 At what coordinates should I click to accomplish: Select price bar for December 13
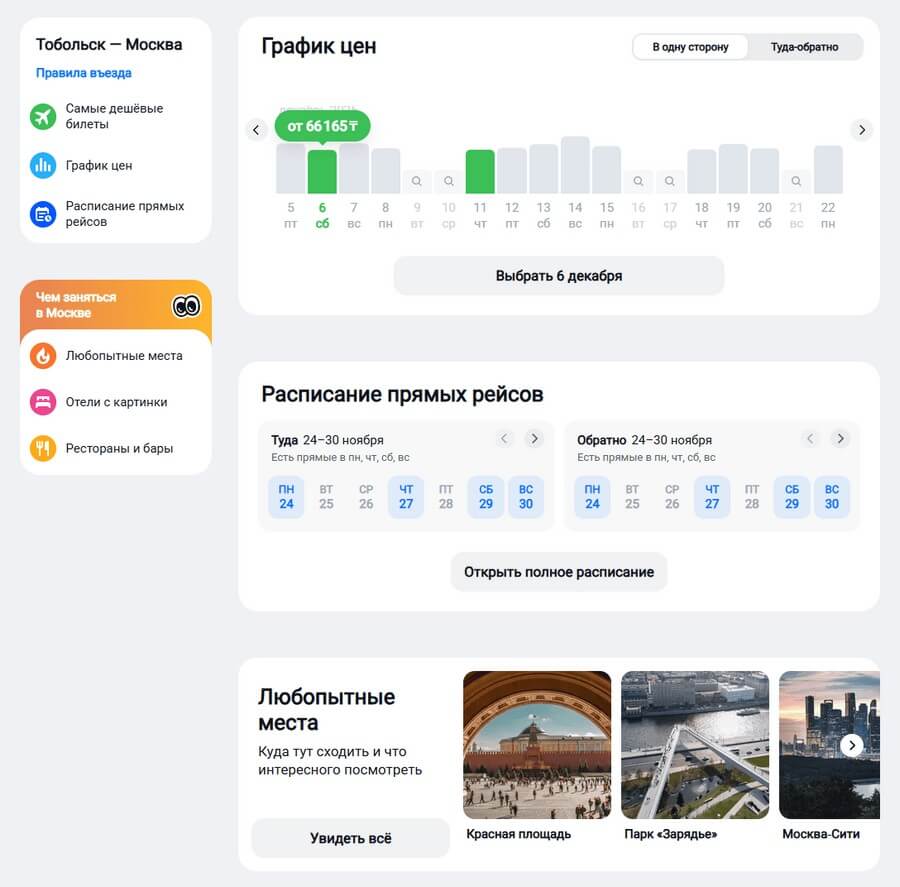(544, 169)
